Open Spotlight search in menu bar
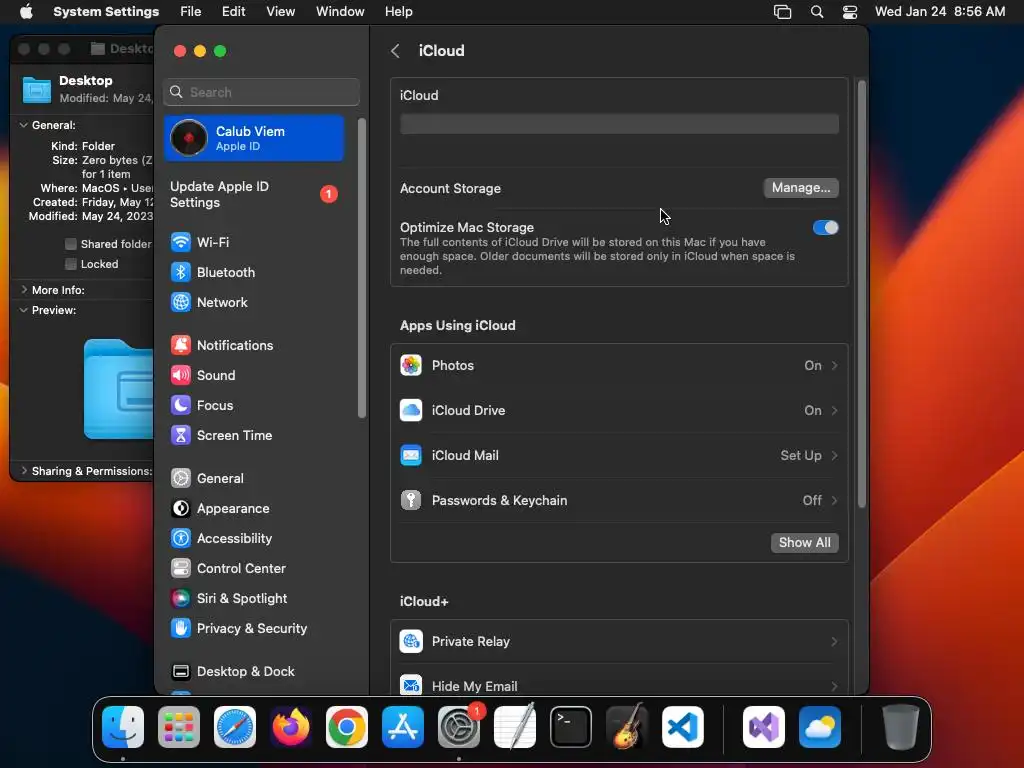 [816, 12]
